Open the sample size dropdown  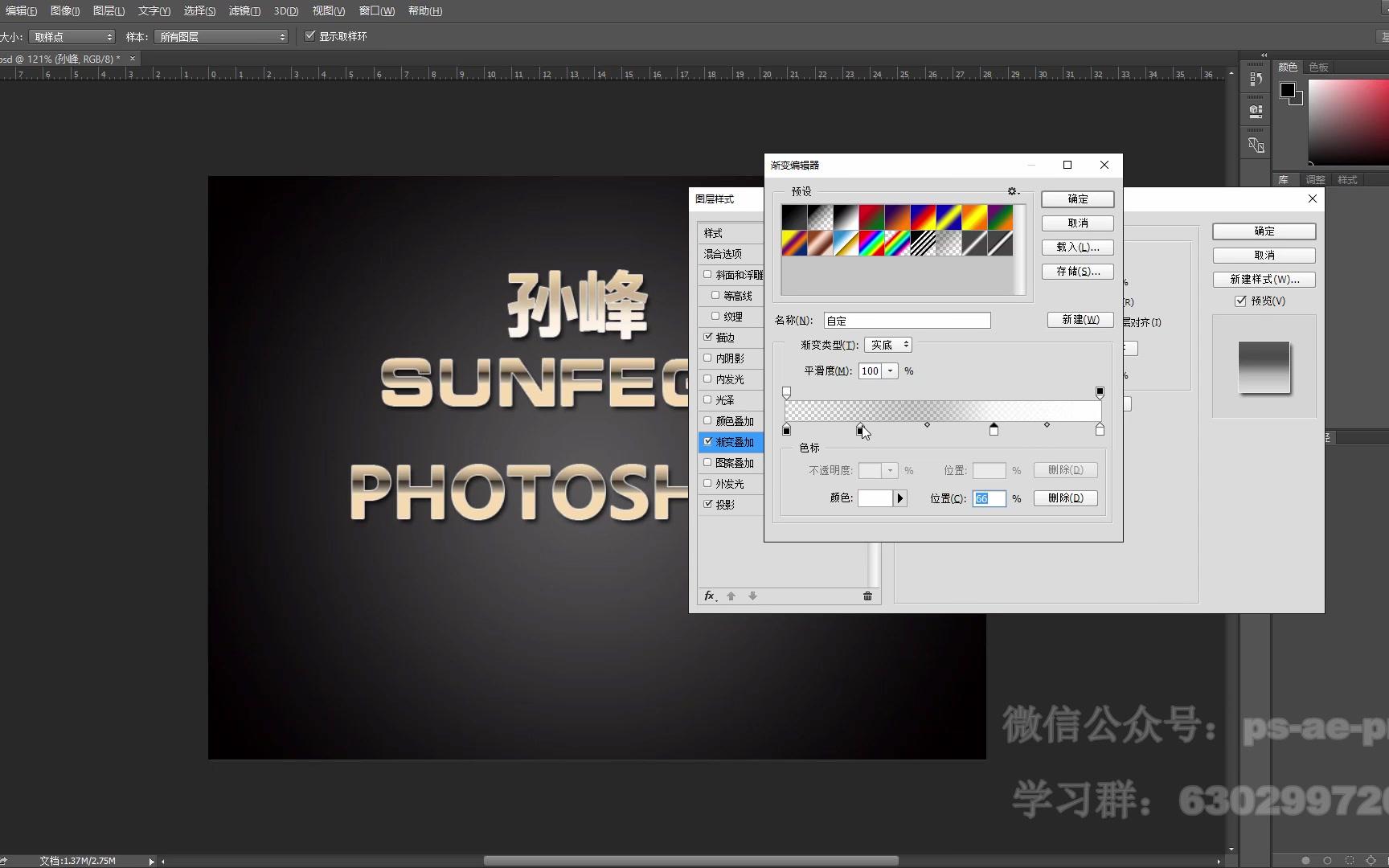point(72,37)
